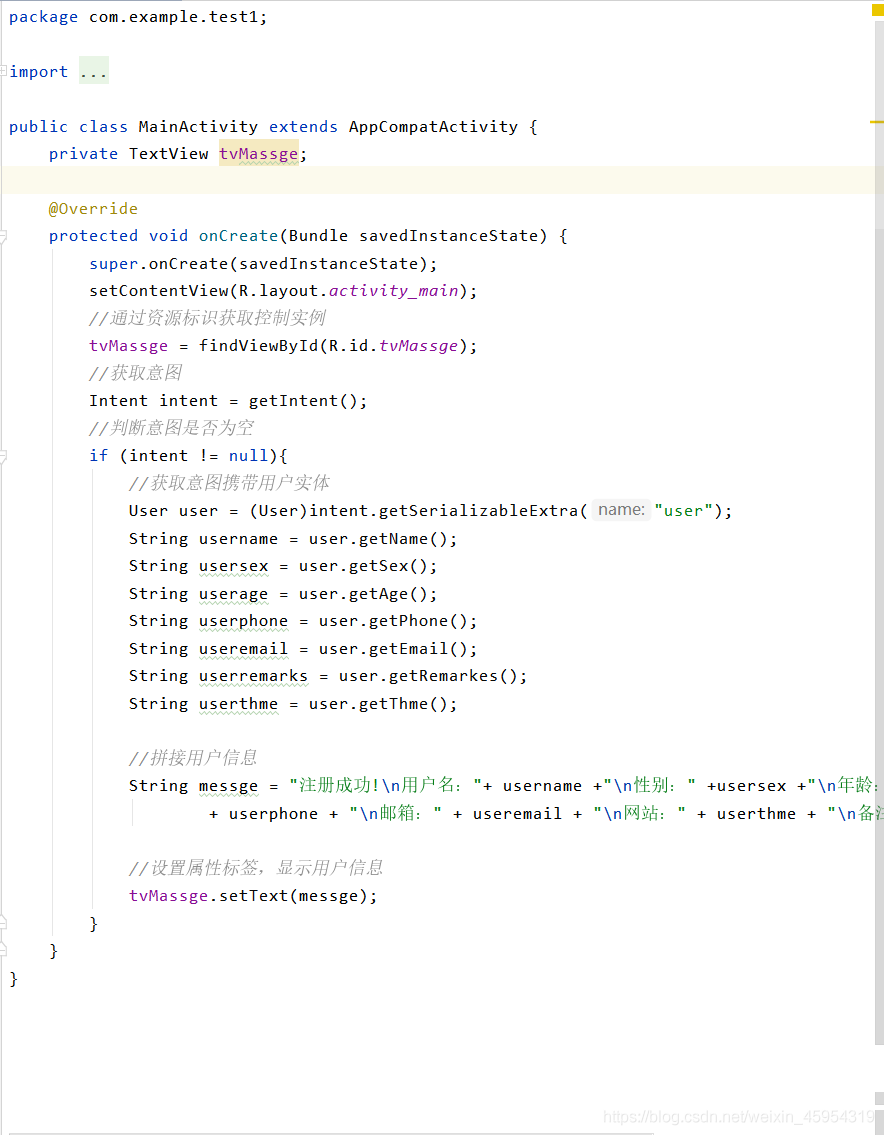Screen dimensions: 884x1135
Task: Click user.getThme() call
Action: coord(378,704)
